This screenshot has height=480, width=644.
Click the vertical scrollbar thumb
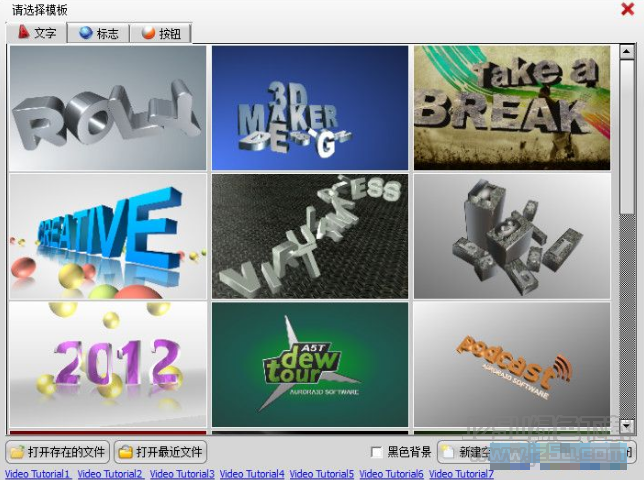627,137
